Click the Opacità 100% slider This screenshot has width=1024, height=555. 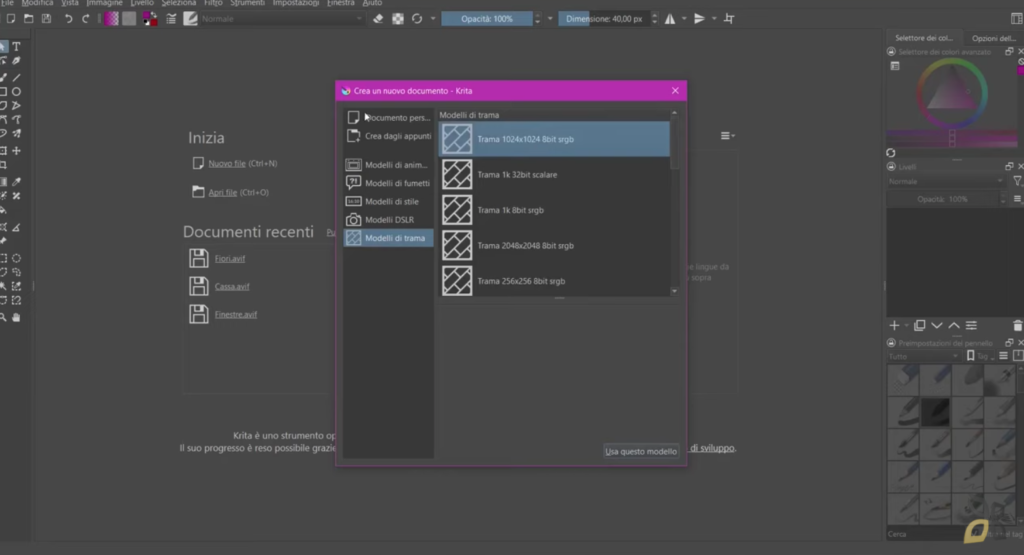click(487, 19)
